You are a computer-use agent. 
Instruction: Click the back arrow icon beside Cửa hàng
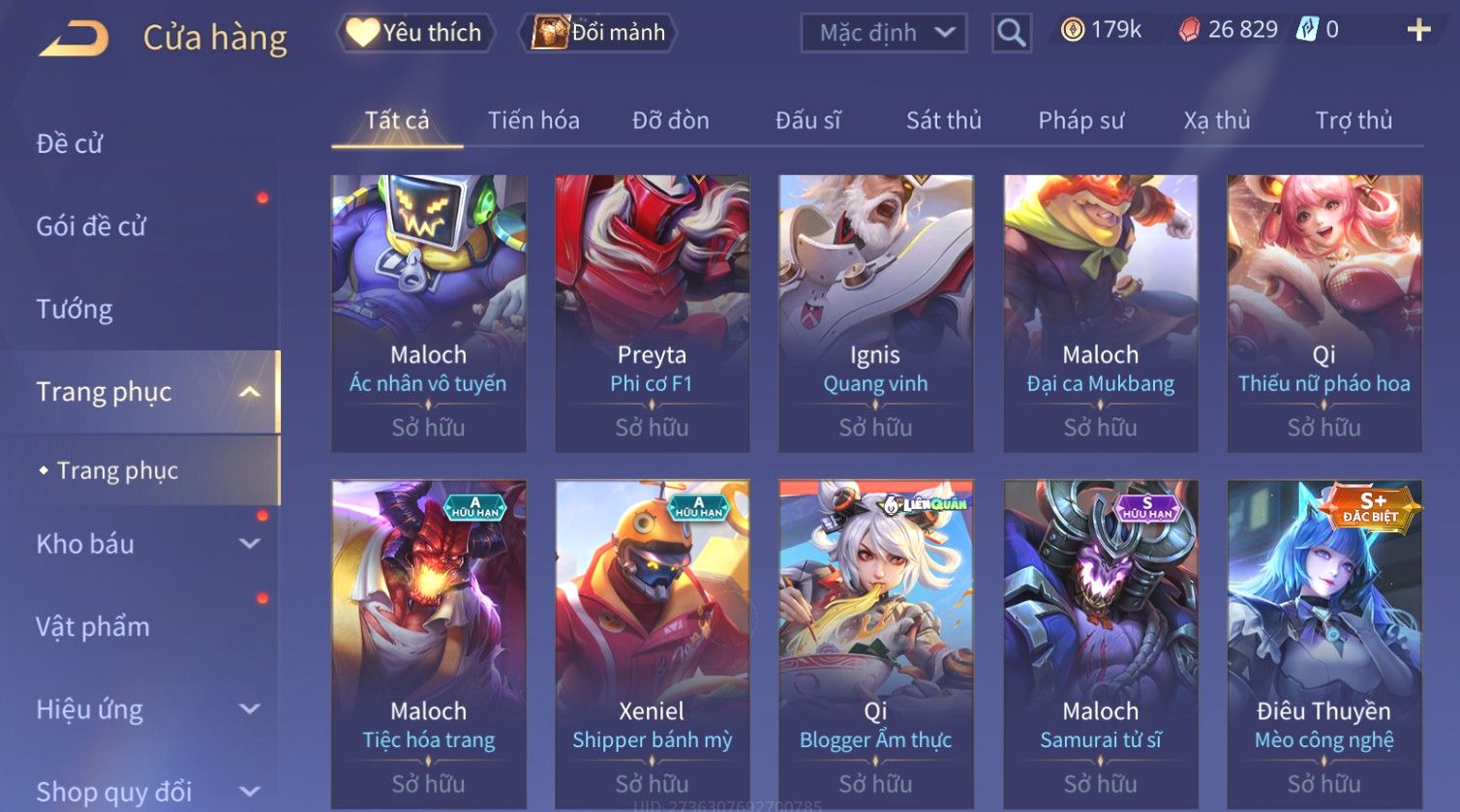pos(74,39)
